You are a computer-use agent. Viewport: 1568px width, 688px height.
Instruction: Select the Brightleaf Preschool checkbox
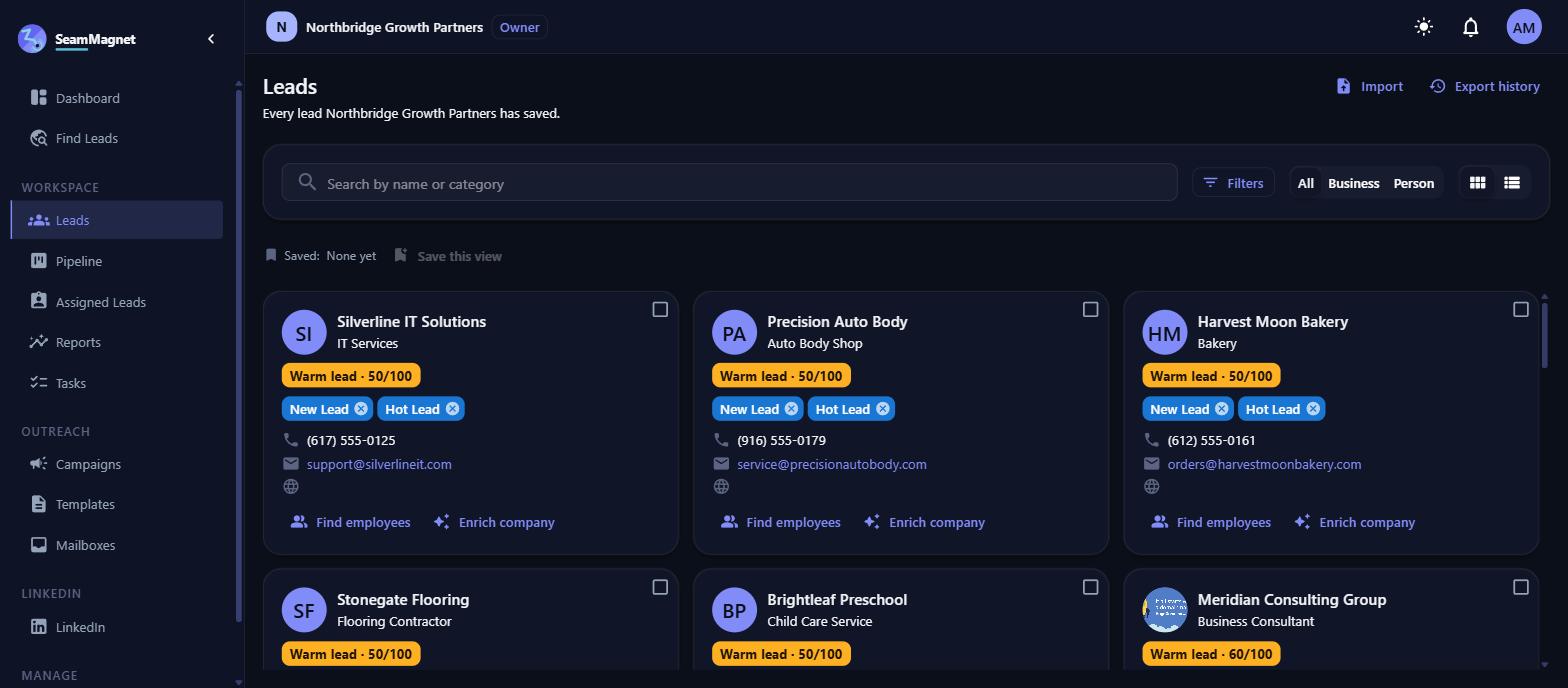click(1091, 588)
